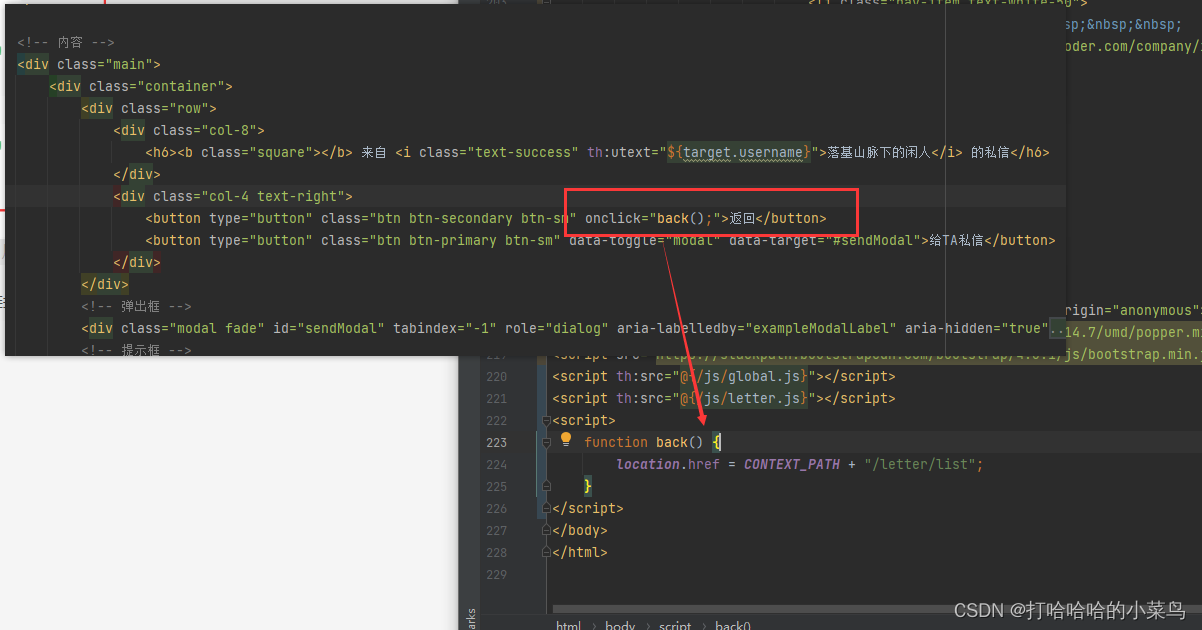
Task: Click the closing </script> tag on line 226
Action: click(x=588, y=509)
